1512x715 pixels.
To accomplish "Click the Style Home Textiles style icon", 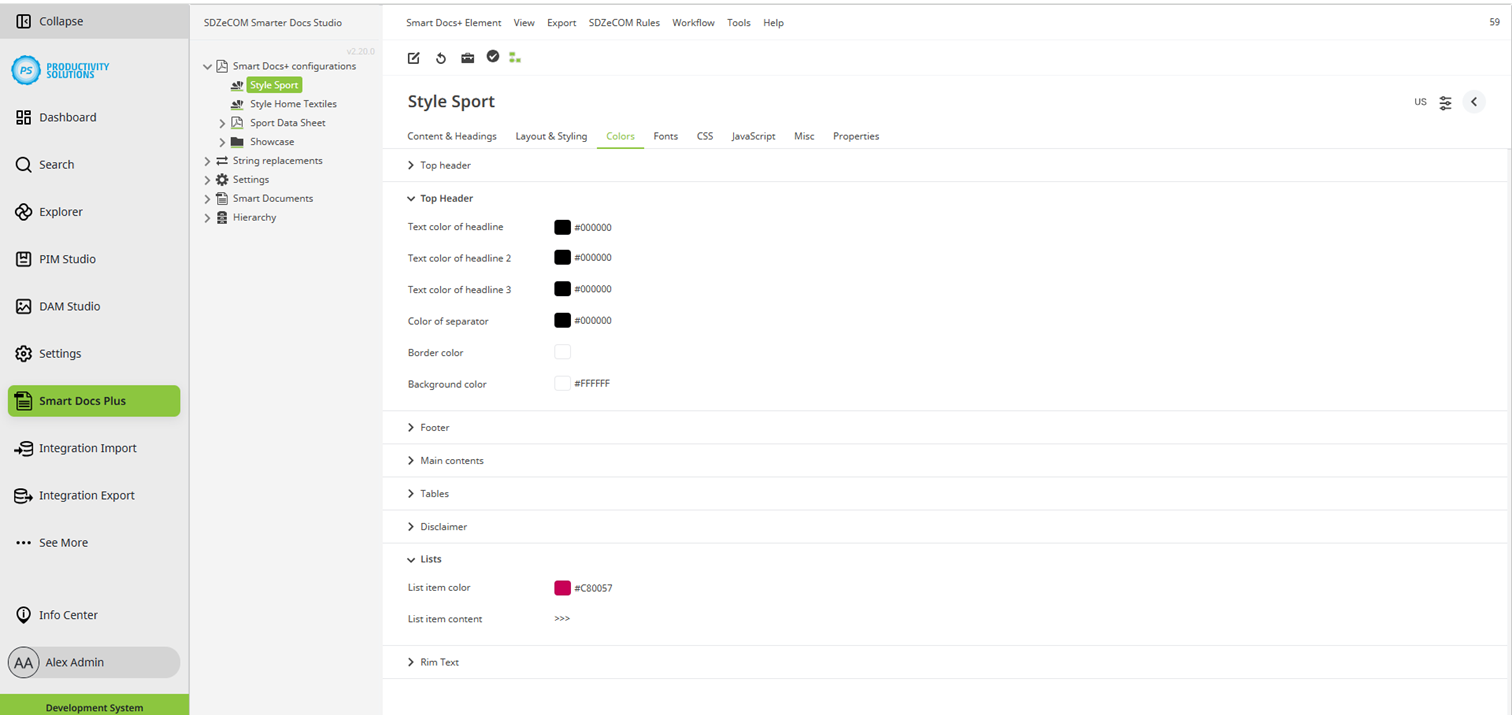I will pos(237,104).
